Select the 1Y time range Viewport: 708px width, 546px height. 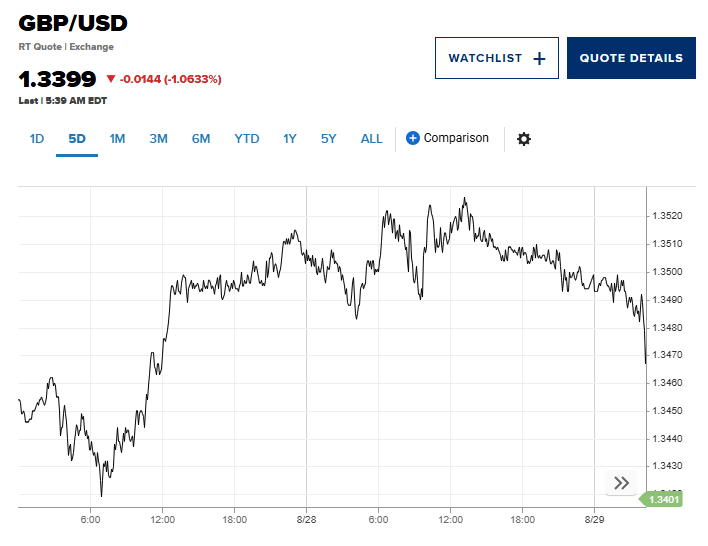click(x=290, y=139)
